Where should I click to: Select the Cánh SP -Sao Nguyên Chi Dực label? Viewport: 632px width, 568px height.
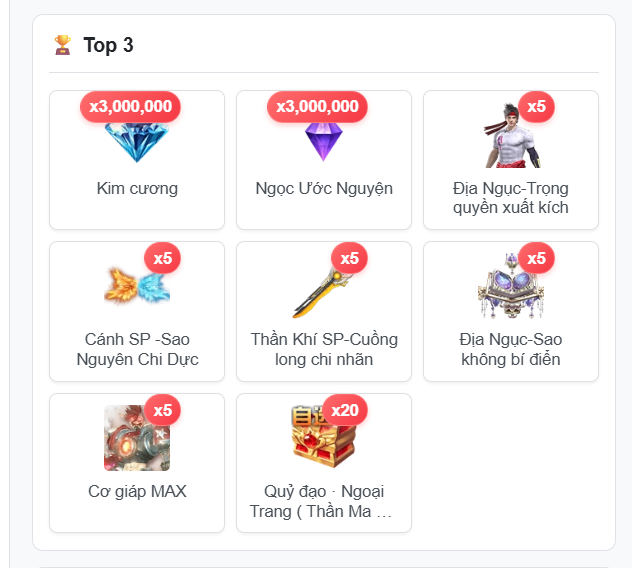tap(137, 349)
